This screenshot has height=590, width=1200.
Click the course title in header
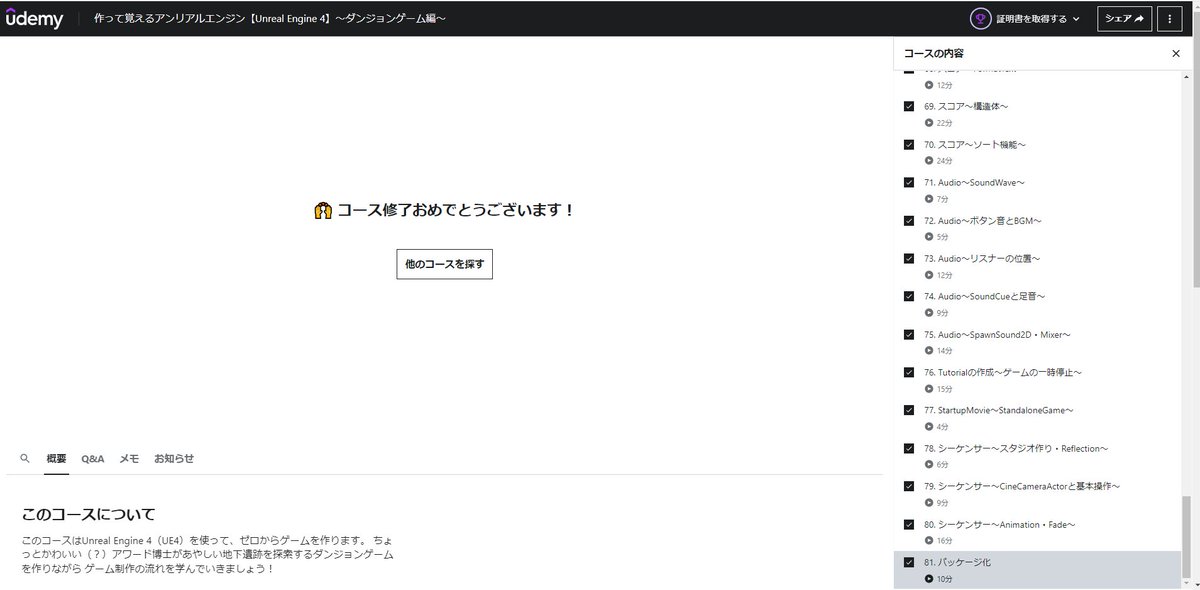pos(270,18)
